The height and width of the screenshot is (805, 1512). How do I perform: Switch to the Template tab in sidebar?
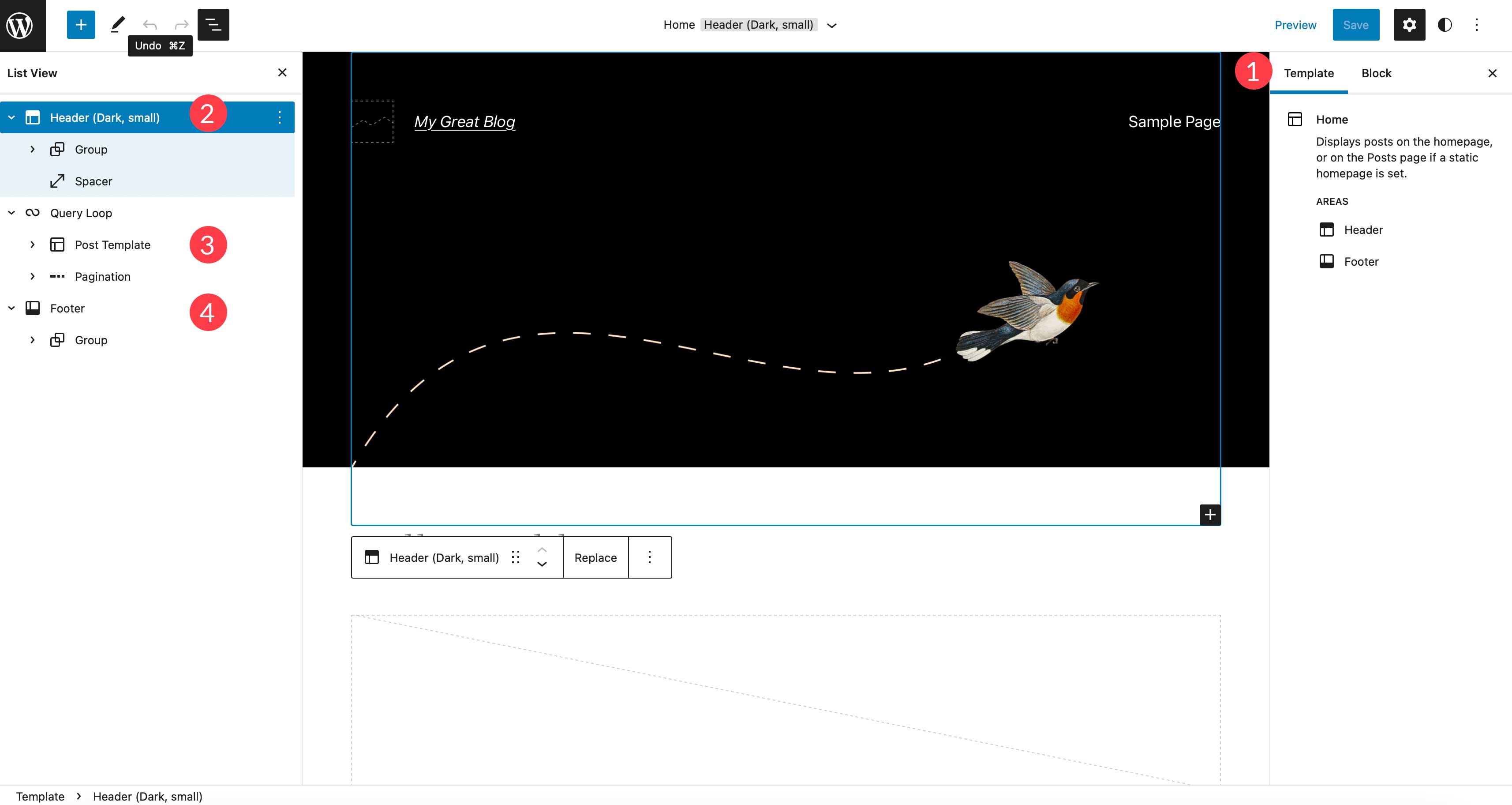(x=1309, y=72)
